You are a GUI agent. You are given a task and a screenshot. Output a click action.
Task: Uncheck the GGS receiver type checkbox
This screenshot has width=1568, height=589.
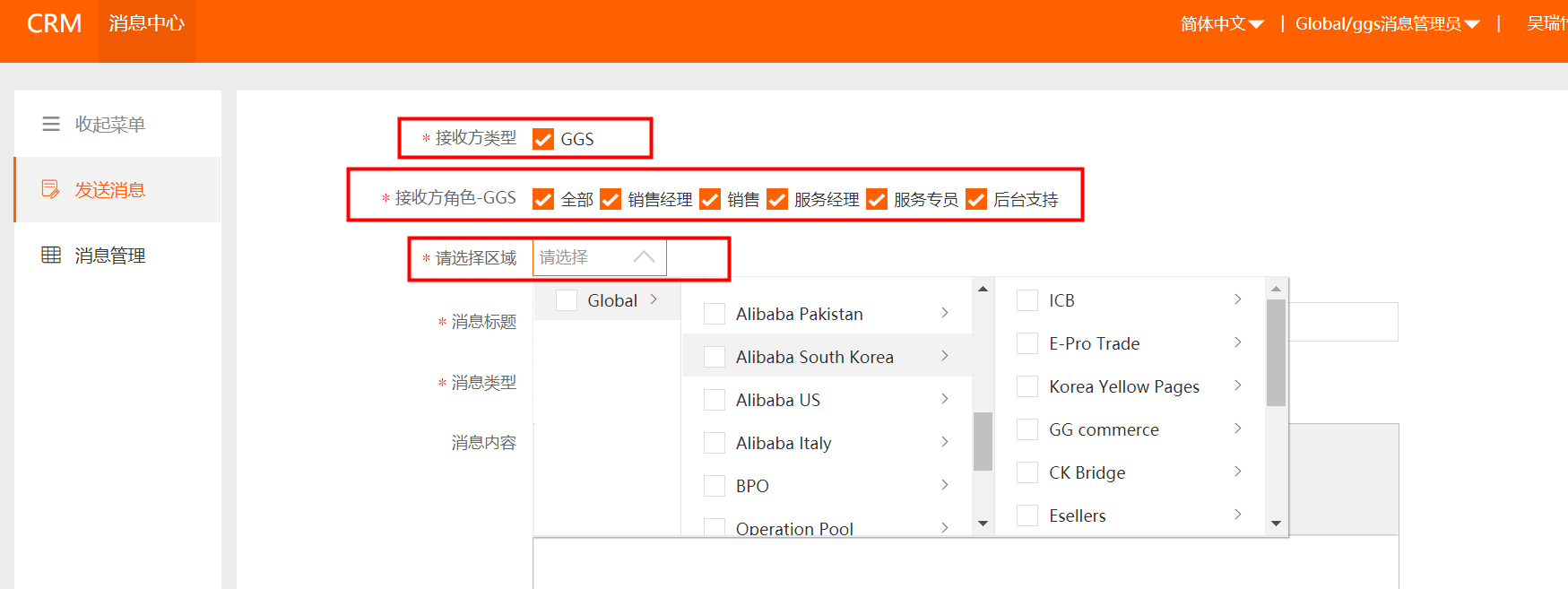pyautogui.click(x=542, y=139)
